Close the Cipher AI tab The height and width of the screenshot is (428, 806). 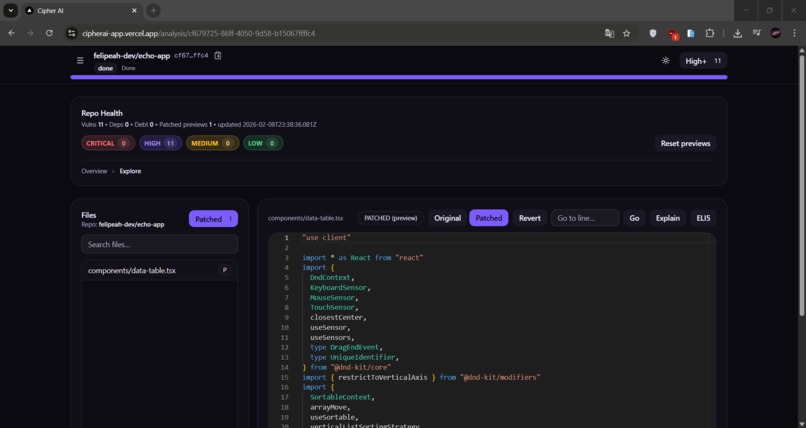[x=134, y=10]
